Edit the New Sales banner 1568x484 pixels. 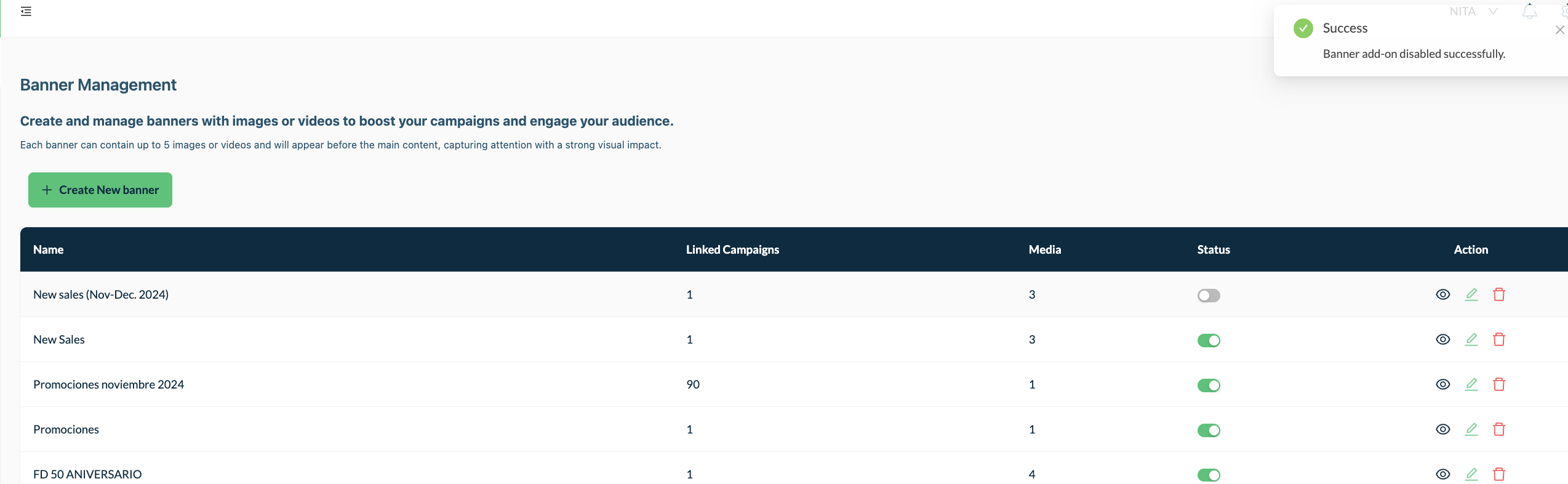(1471, 339)
